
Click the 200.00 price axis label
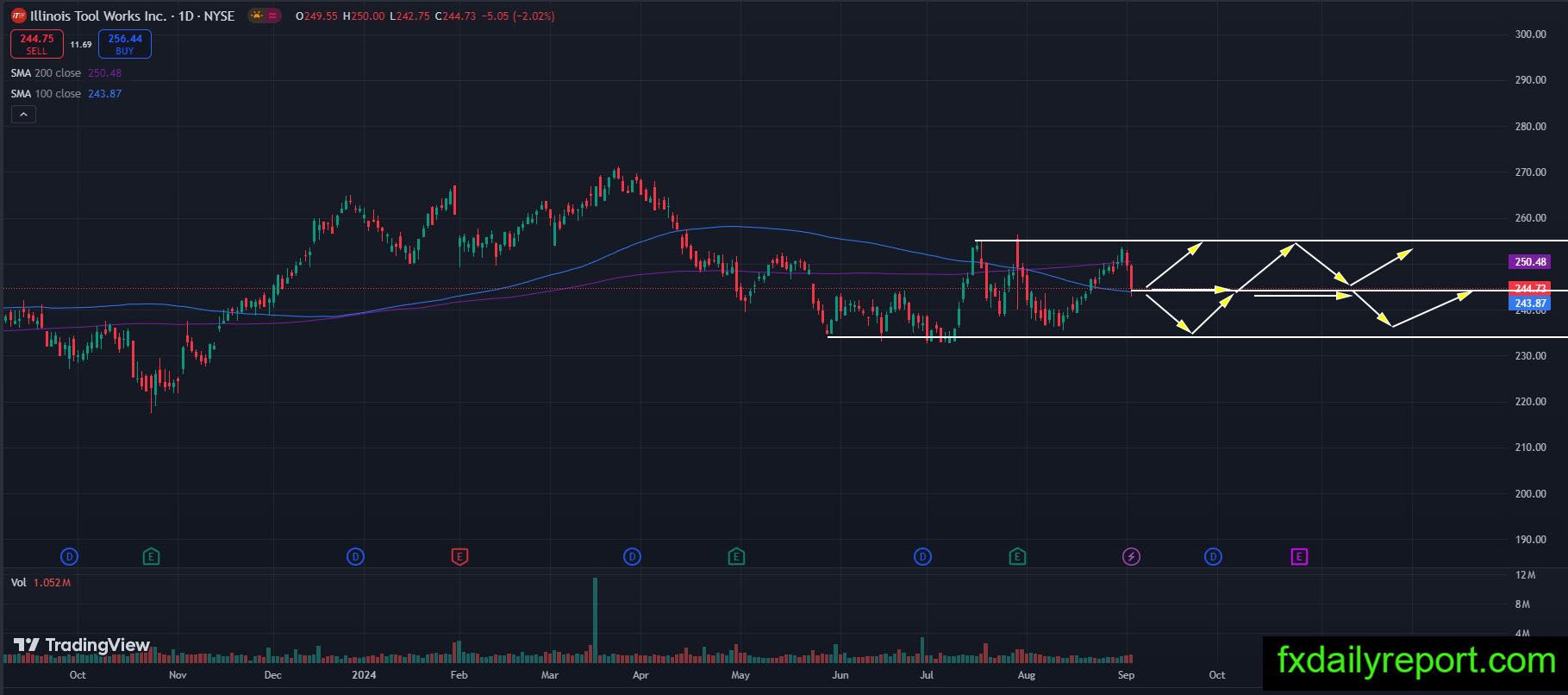(1530, 494)
